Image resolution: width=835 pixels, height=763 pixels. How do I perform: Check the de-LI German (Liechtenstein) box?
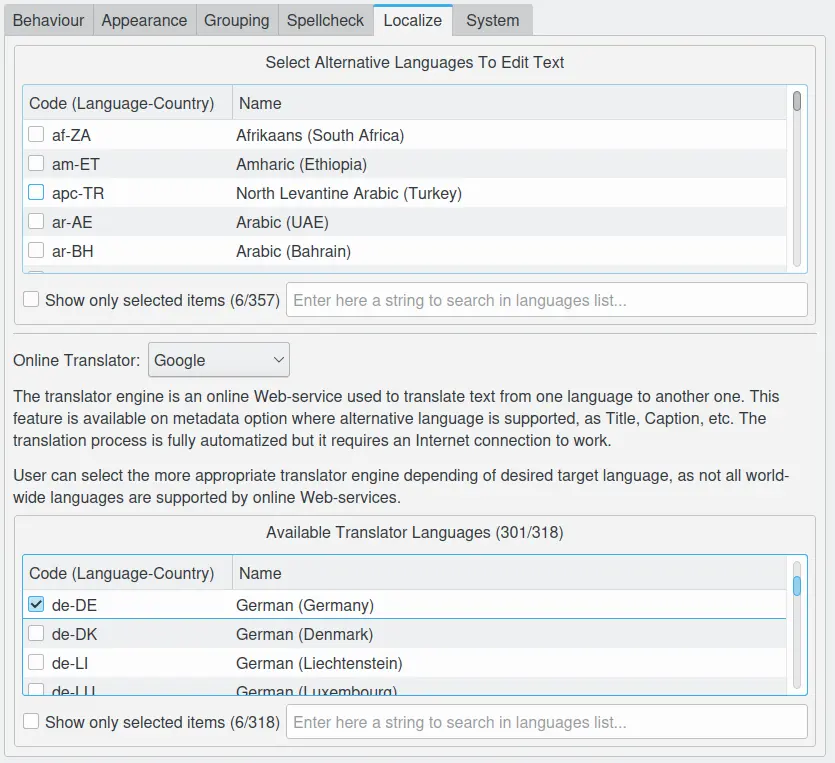36,663
